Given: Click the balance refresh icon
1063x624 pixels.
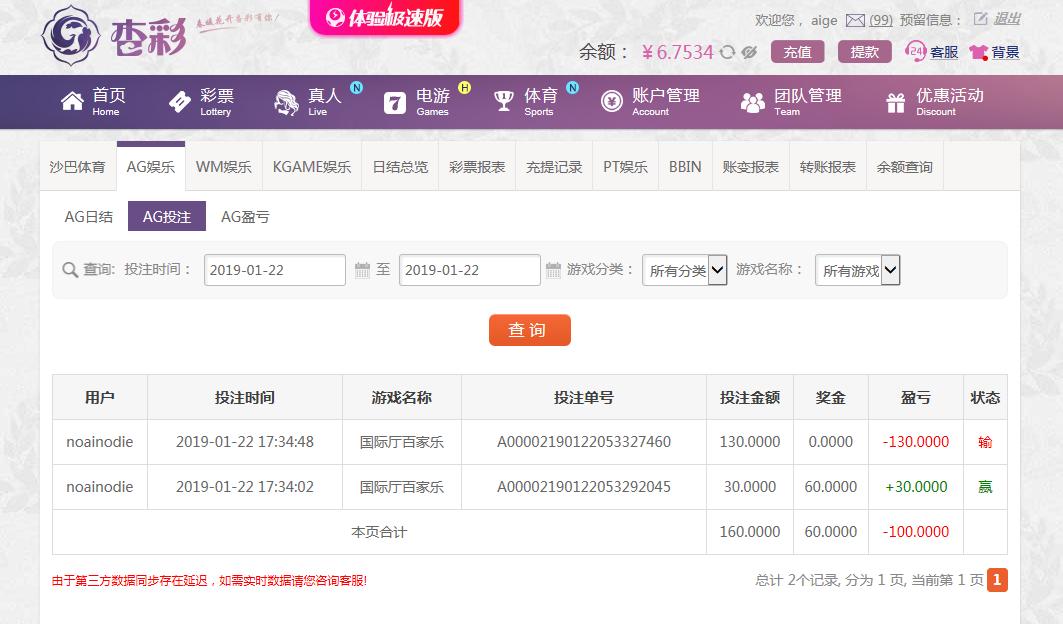Looking at the screenshot, I should click(x=727, y=52).
